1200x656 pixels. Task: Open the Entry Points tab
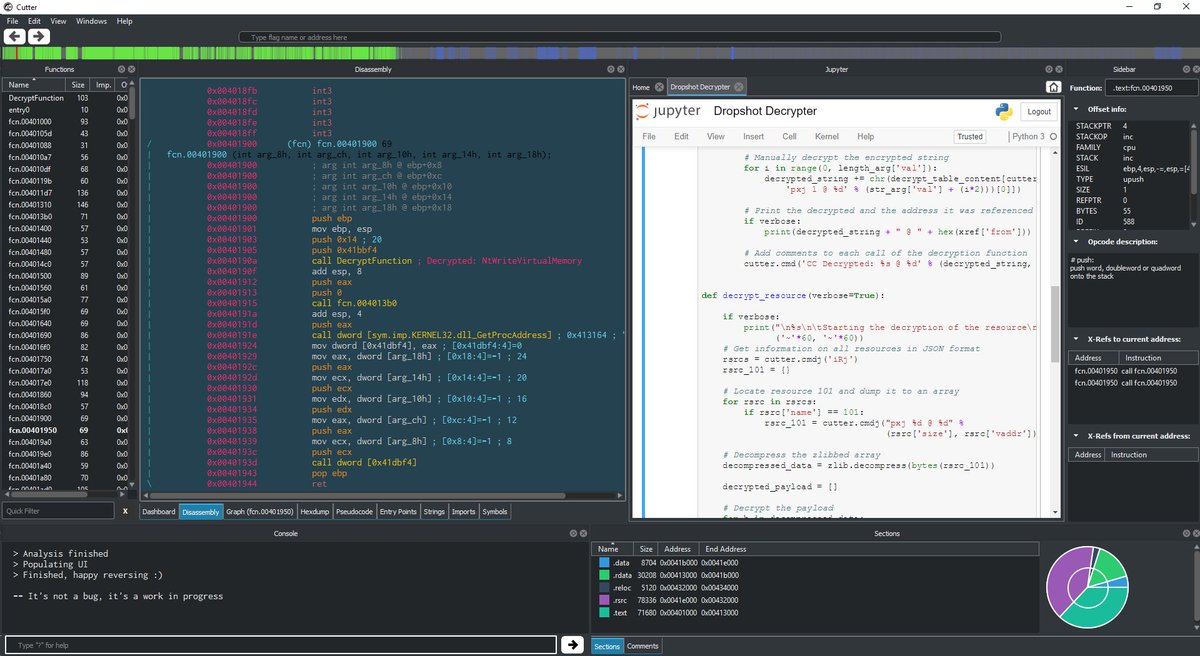coord(398,512)
